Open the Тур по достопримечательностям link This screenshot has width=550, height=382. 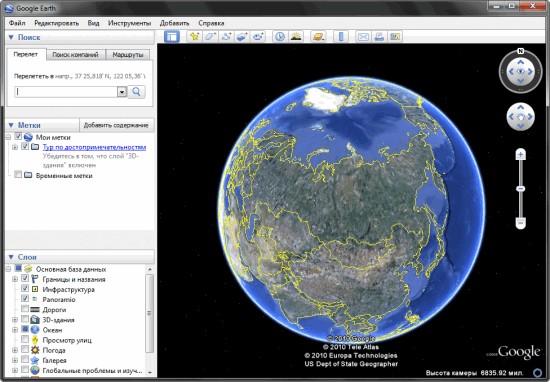(x=94, y=147)
